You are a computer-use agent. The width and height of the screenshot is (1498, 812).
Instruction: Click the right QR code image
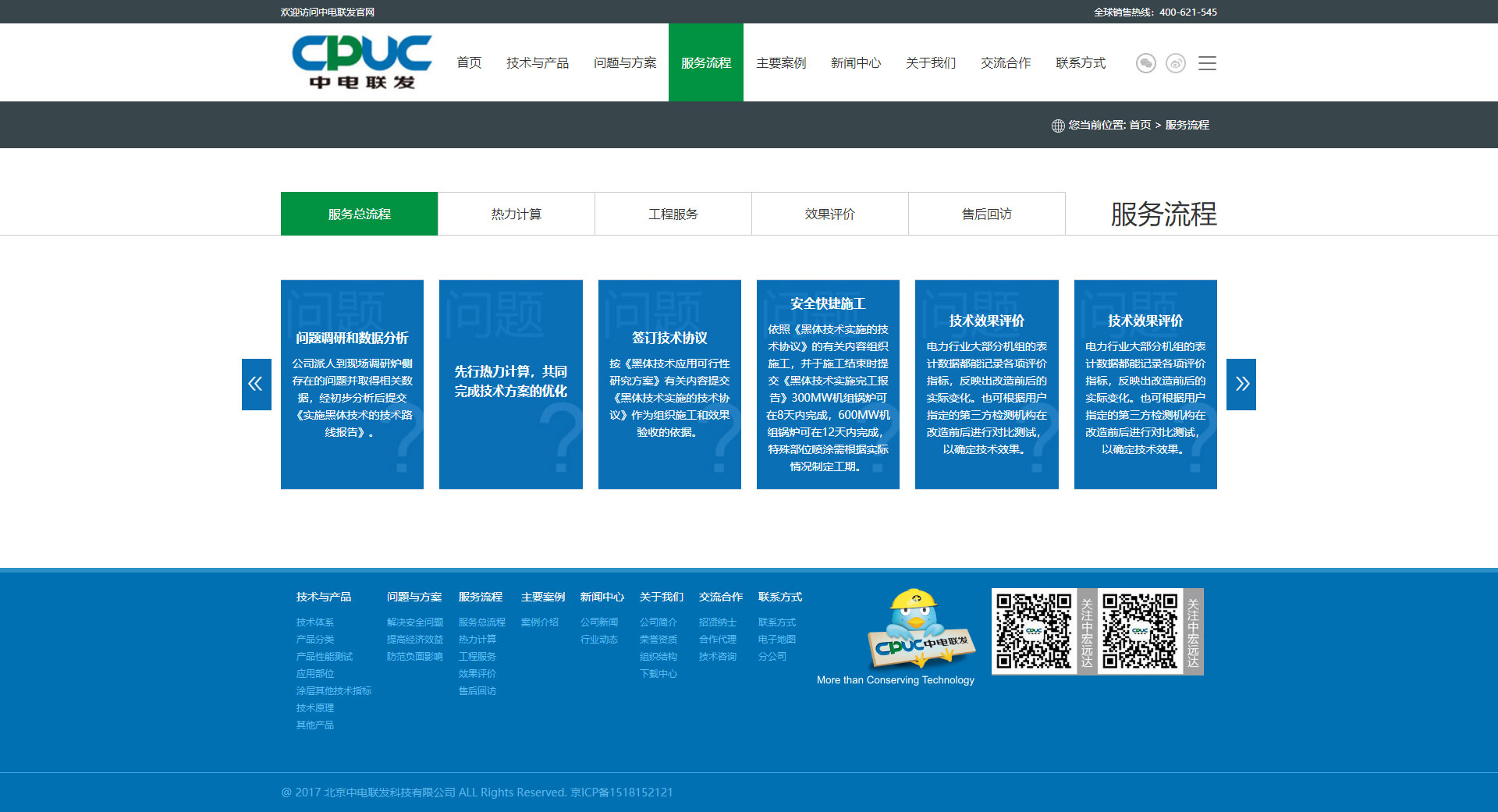pos(1140,631)
